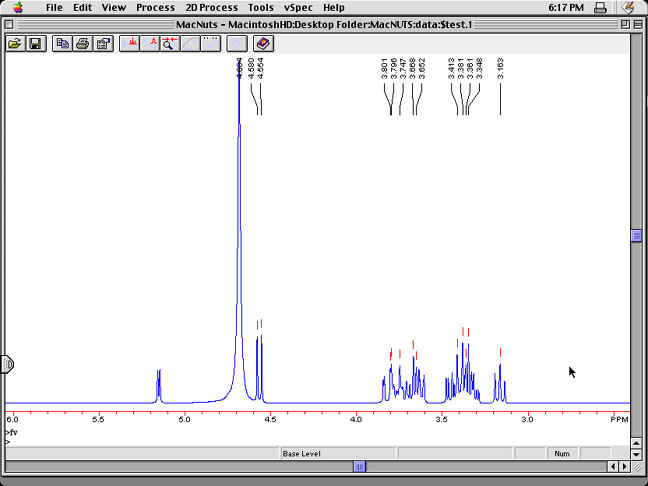
Task: Click the help book toolbar icon
Action: [x=263, y=44]
